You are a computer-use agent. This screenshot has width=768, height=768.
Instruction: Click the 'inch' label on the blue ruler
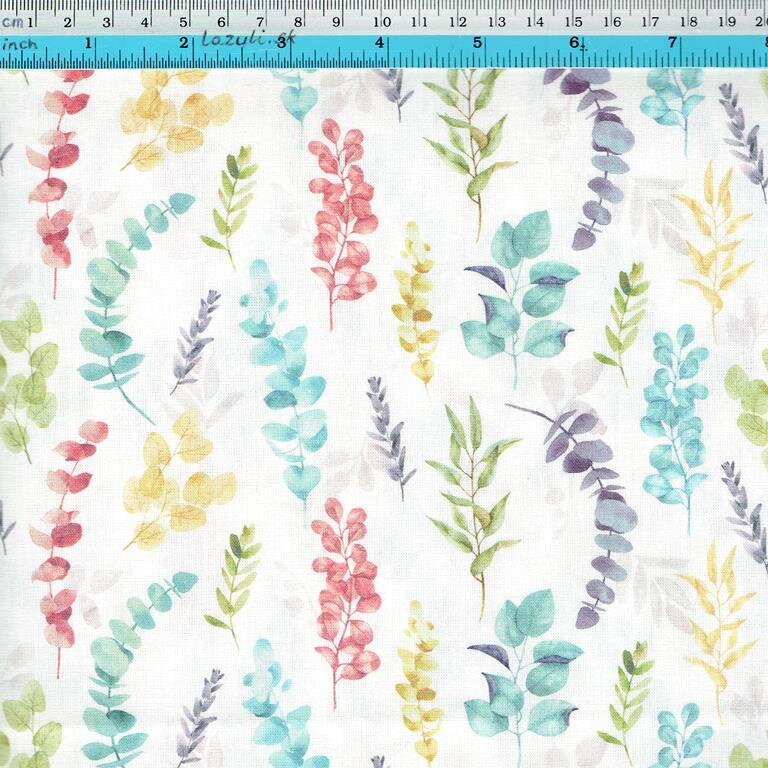pos(20,45)
